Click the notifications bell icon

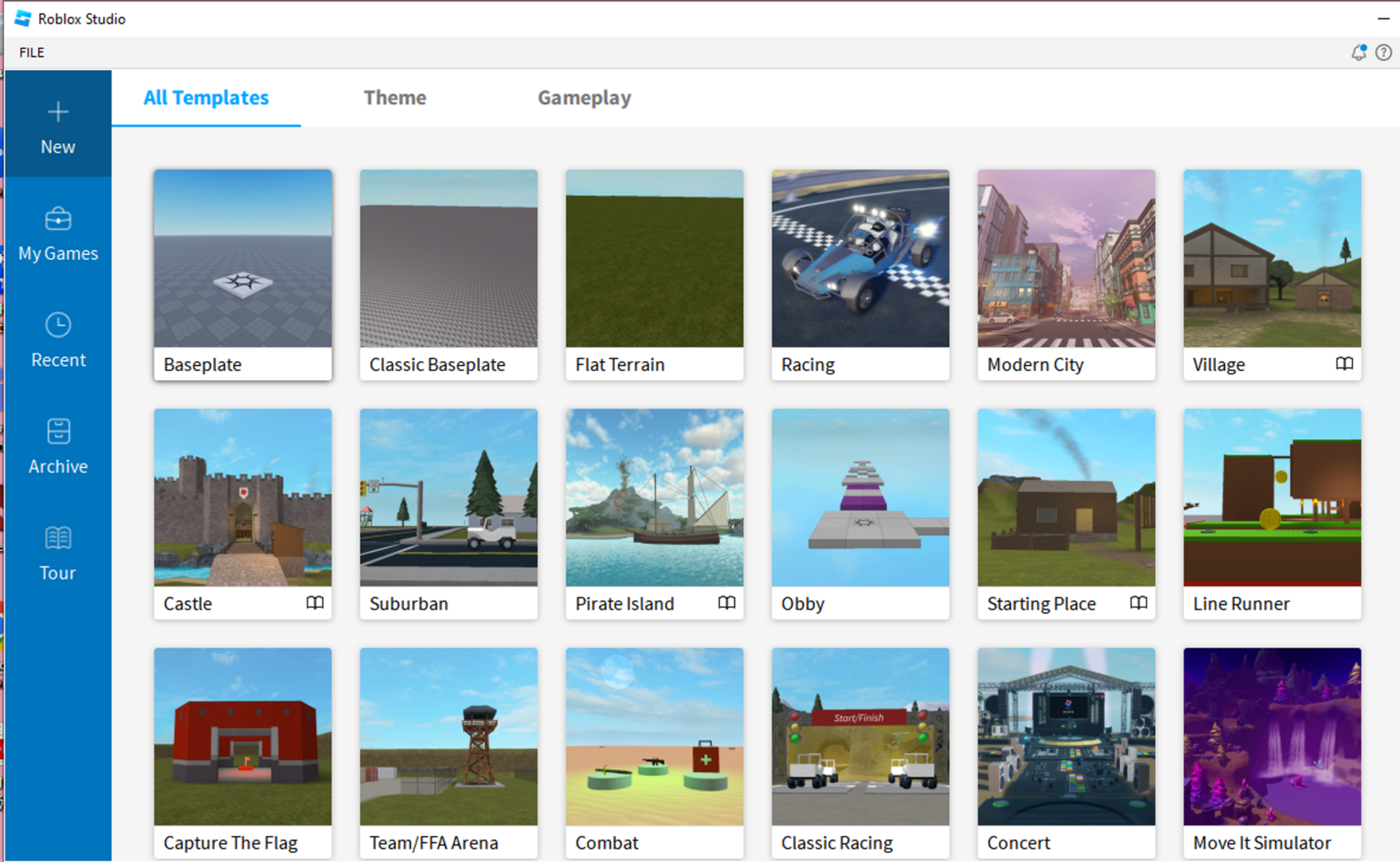point(1359,53)
